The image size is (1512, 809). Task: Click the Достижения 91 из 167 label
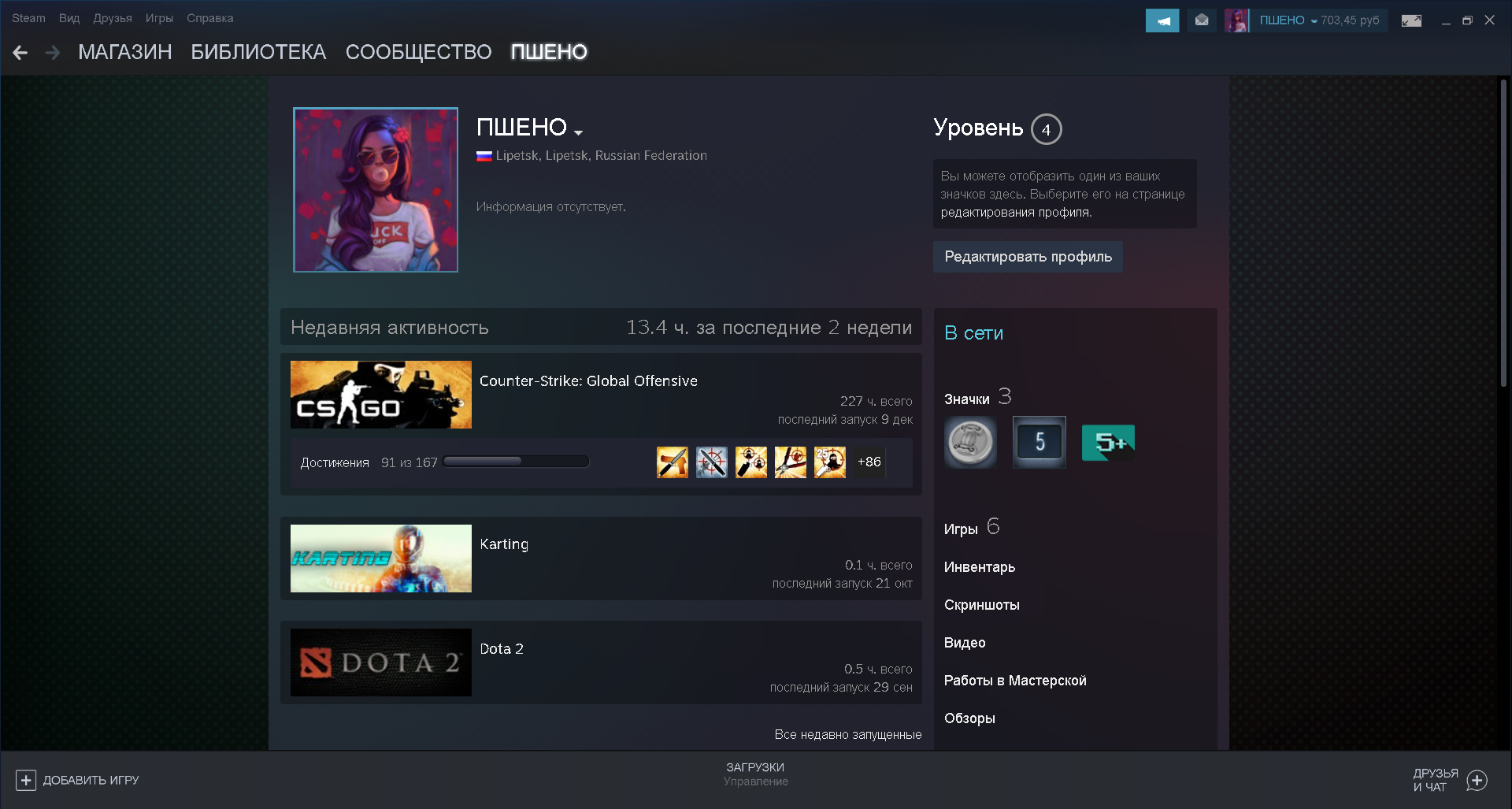pyautogui.click(x=369, y=462)
